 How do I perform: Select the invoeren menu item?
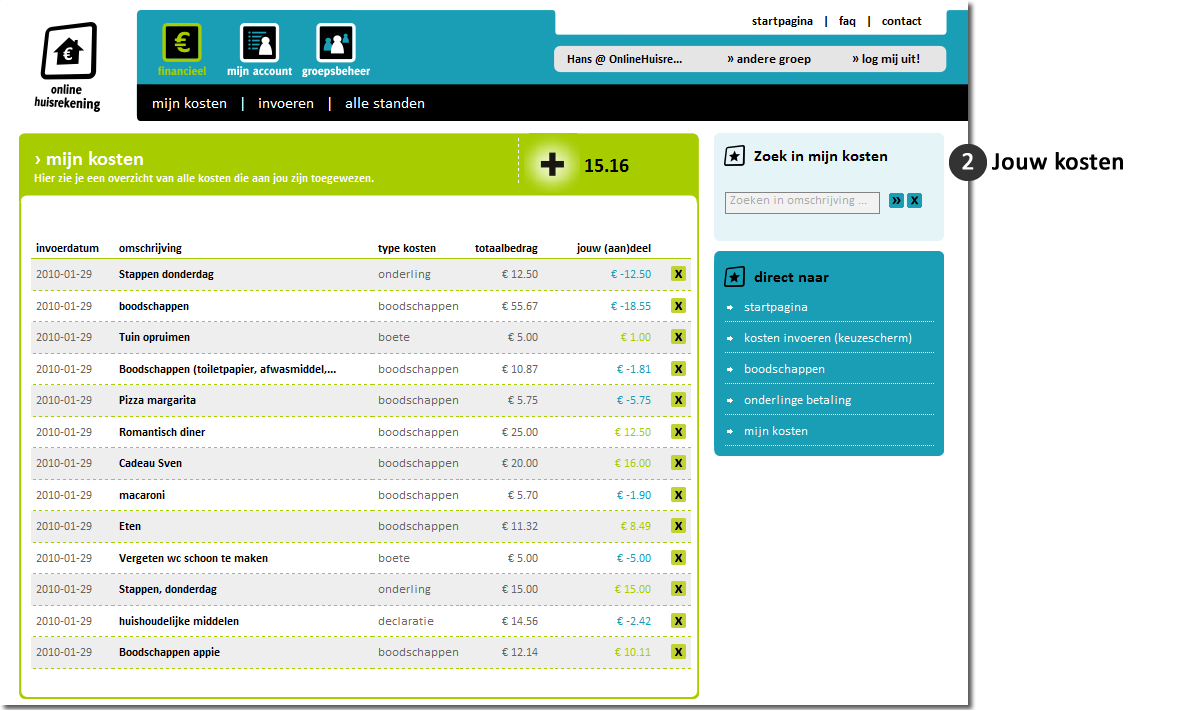pos(286,103)
